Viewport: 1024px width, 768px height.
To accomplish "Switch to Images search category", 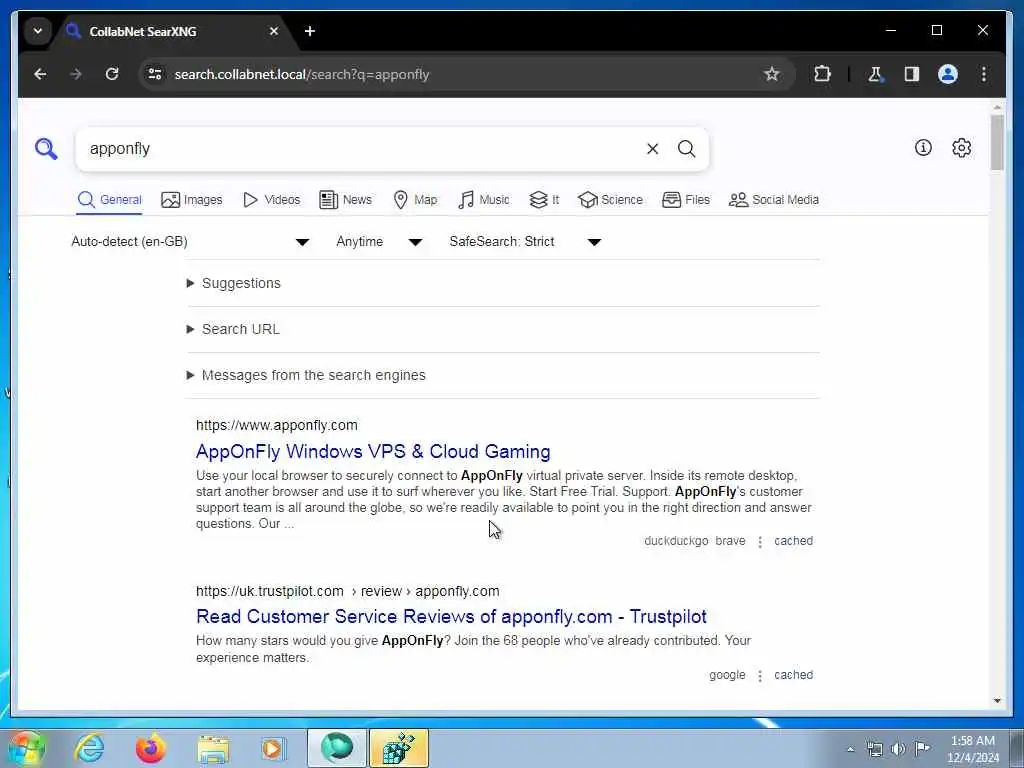I will [192, 200].
